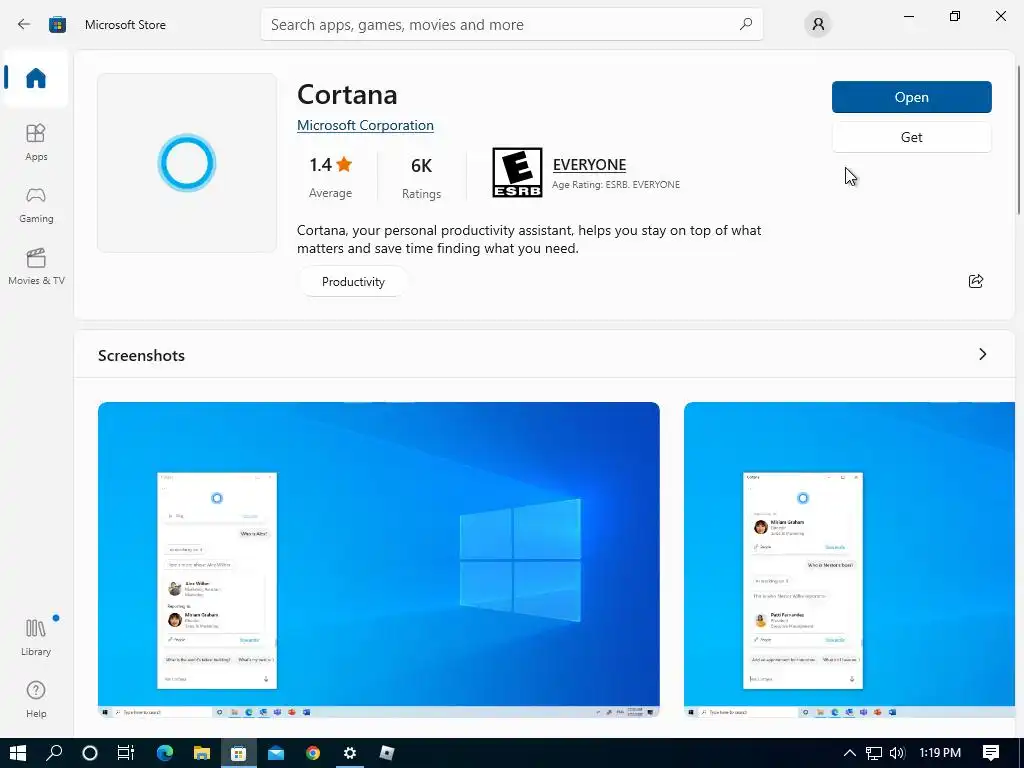Click the ESRB rating badge

pos(517,172)
